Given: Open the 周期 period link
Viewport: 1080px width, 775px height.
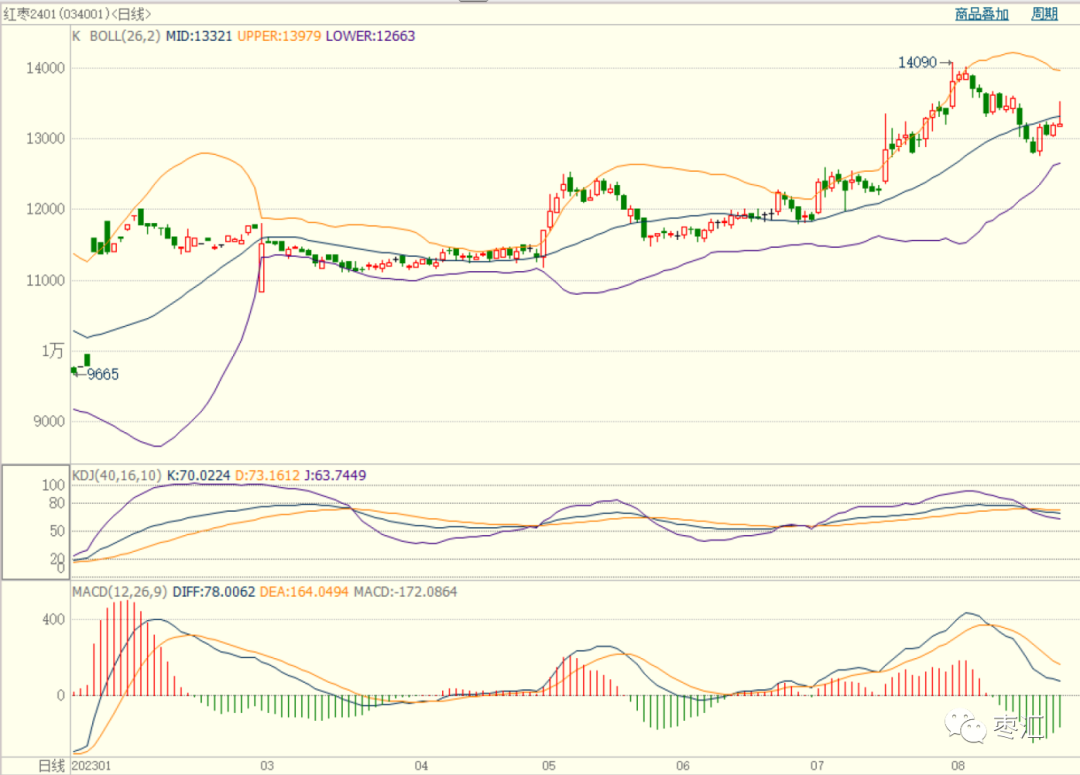Looking at the screenshot, I should coord(1044,14).
